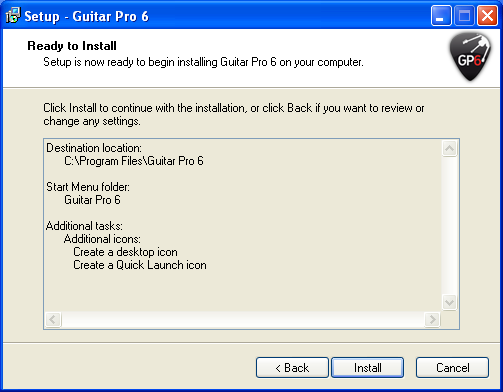
Task: Click the 'Create a Quick Launch icon' line
Action: (x=140, y=265)
